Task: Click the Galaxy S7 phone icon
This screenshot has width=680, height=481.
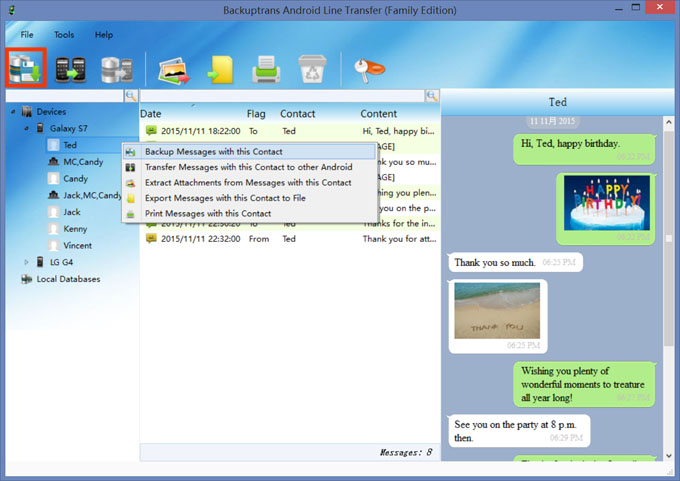Action: [x=40, y=128]
